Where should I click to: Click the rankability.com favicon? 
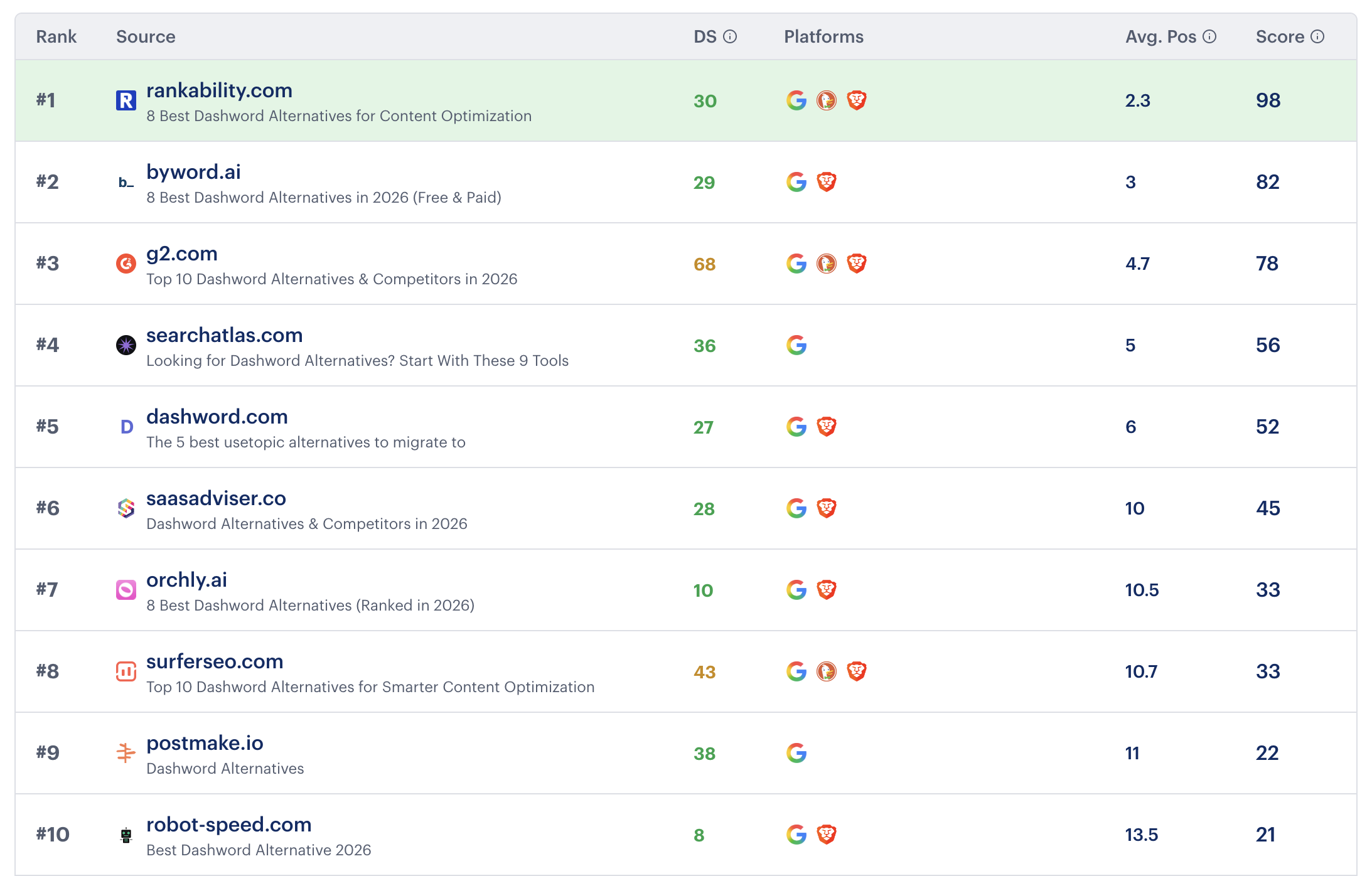126,99
